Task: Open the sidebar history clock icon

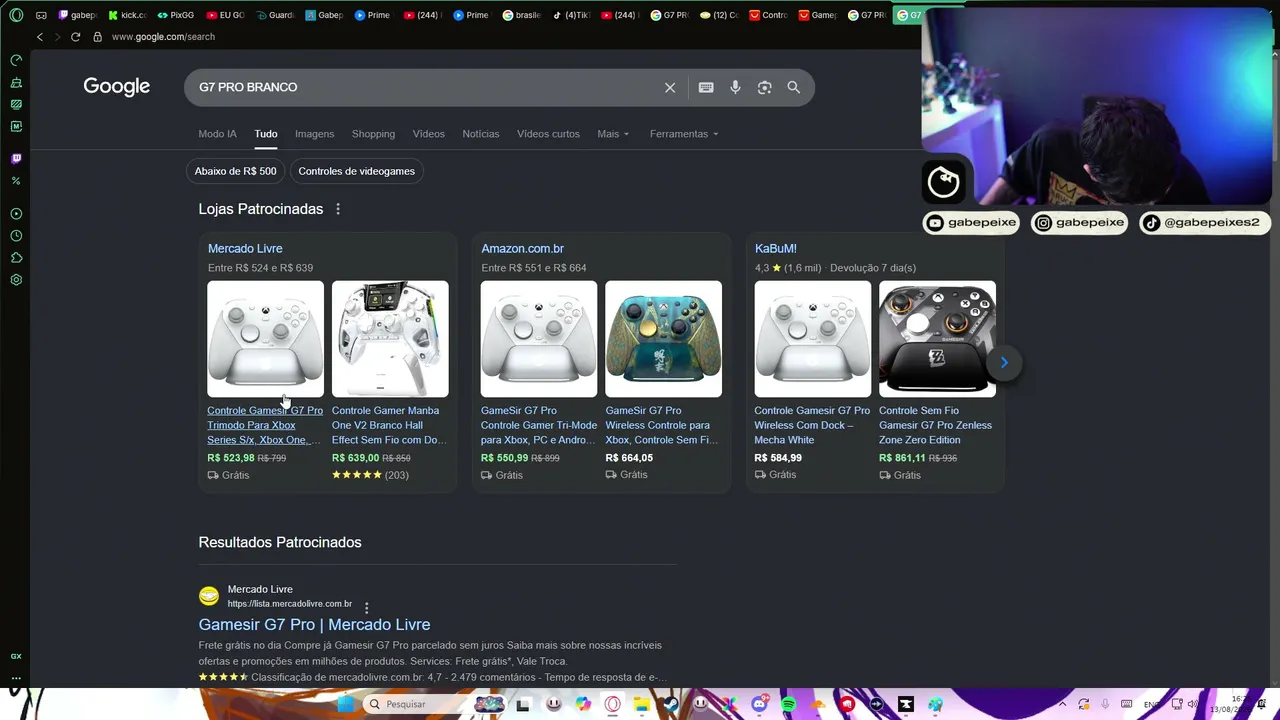Action: [16, 236]
